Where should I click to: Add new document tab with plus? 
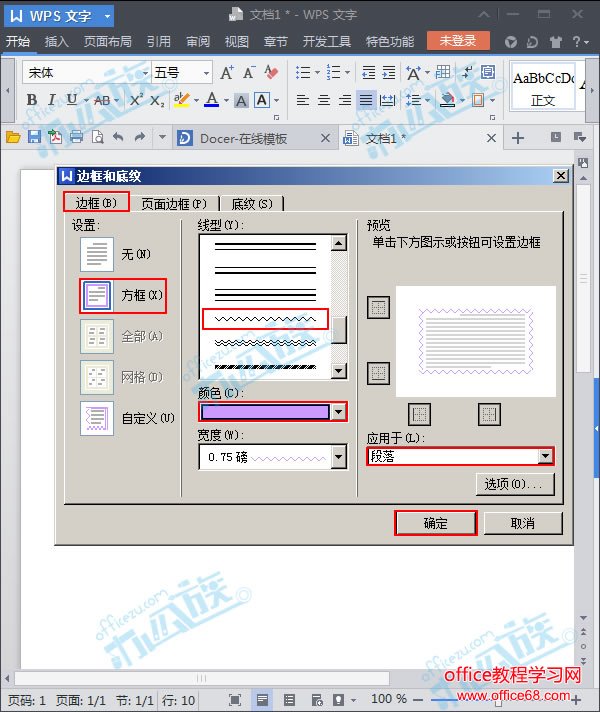pos(518,138)
